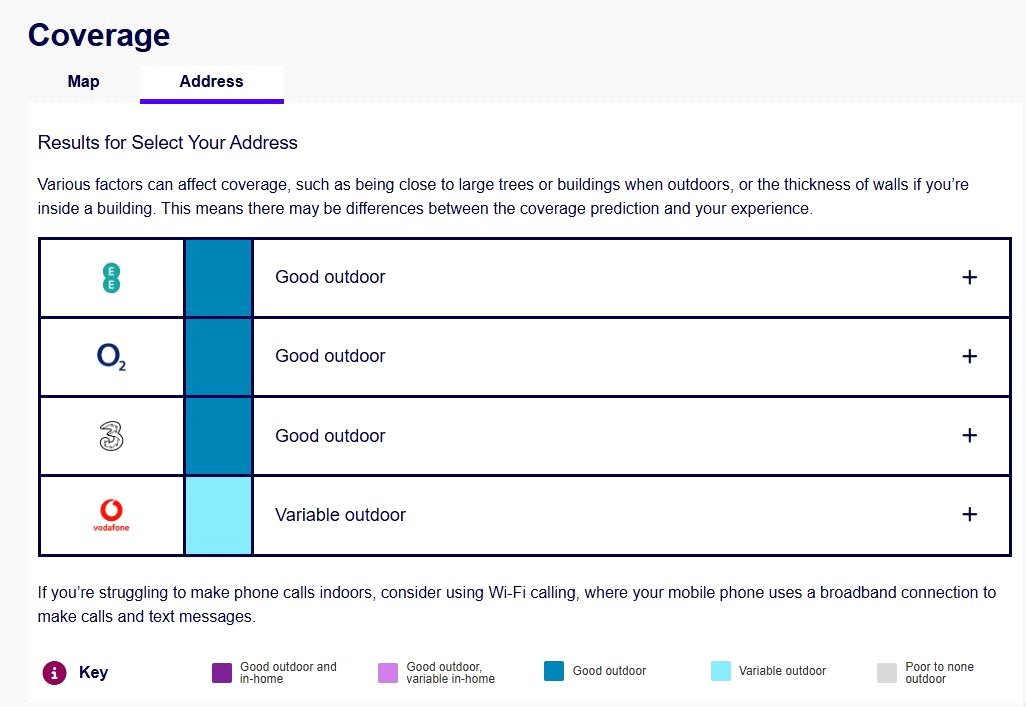Click the 'Coverage' page heading

point(99,35)
